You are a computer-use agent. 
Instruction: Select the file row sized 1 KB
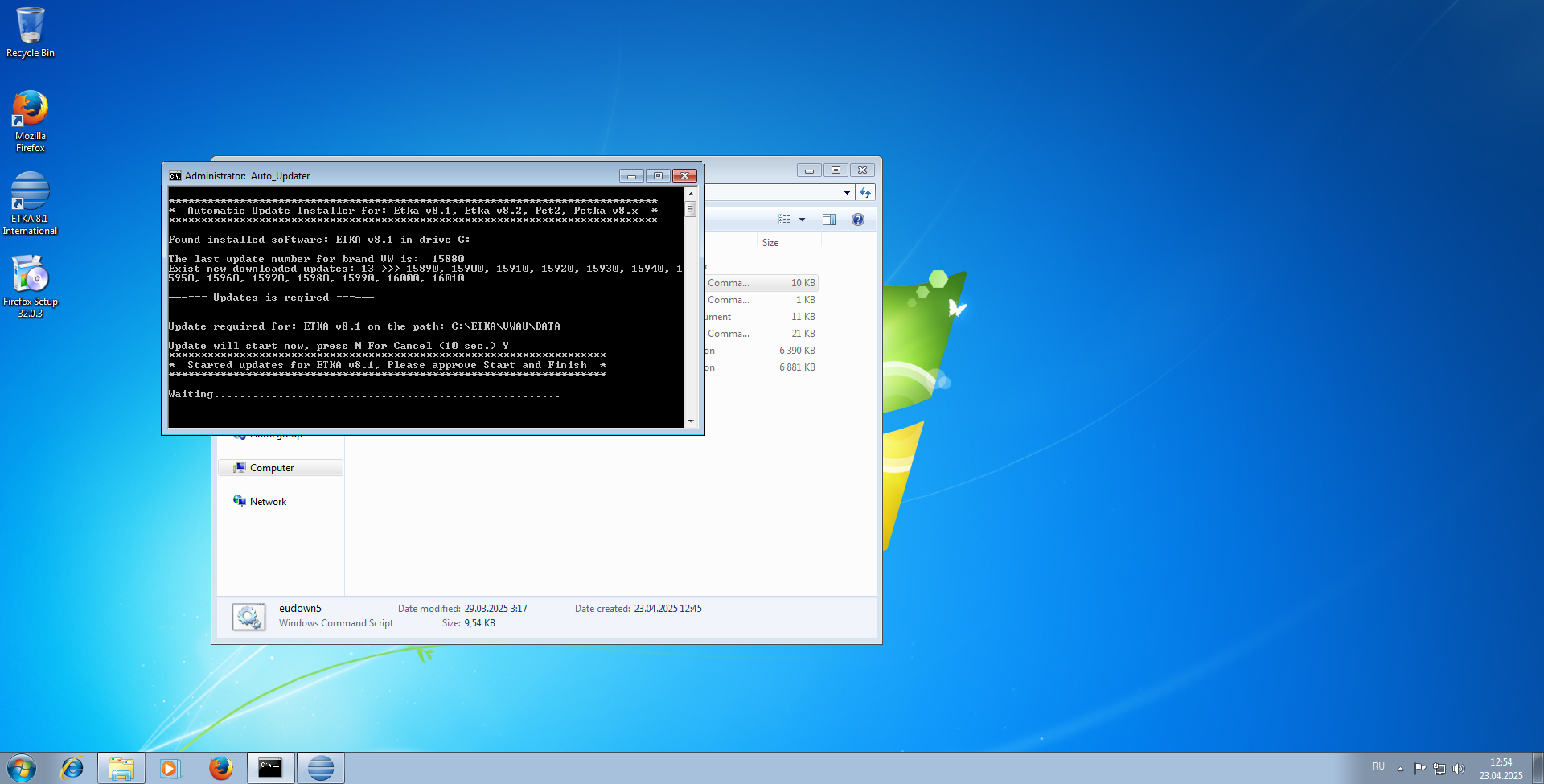point(762,300)
